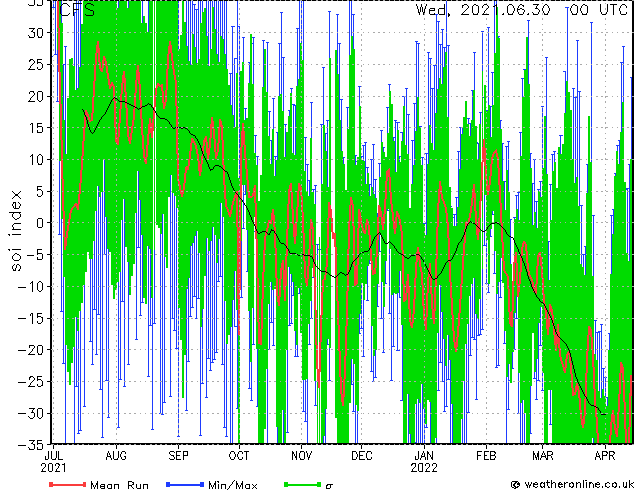Screen dimensions: 634x490
Task: Click the 'SEP' x-axis label
Action: 178,456
